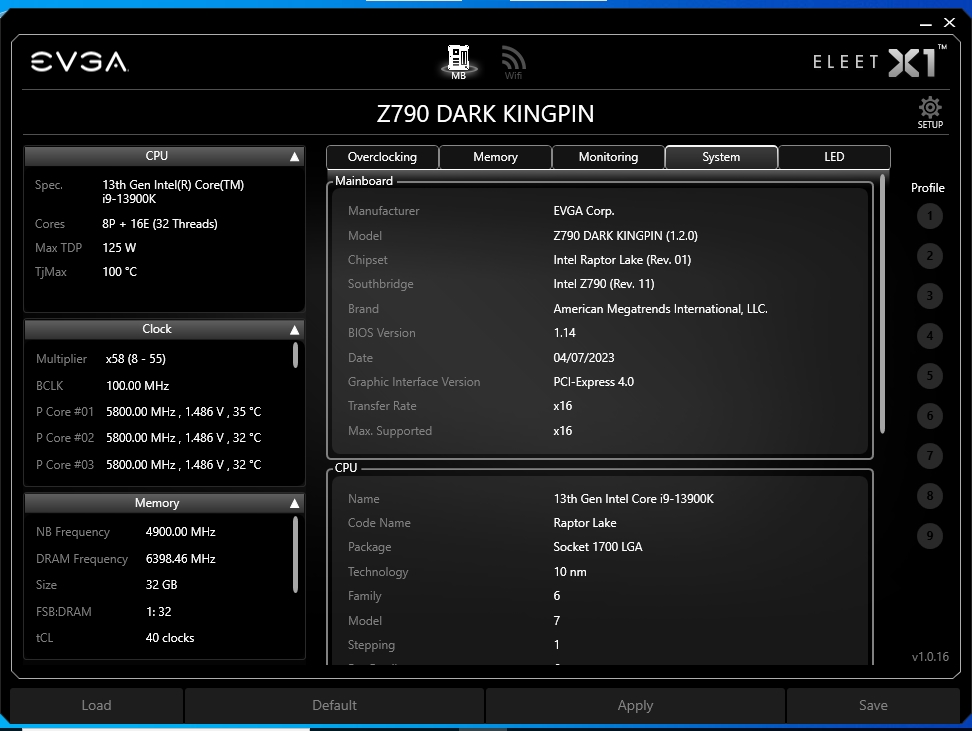972x731 pixels.
Task: Close the ELEET X1 window
Action: click(x=949, y=23)
